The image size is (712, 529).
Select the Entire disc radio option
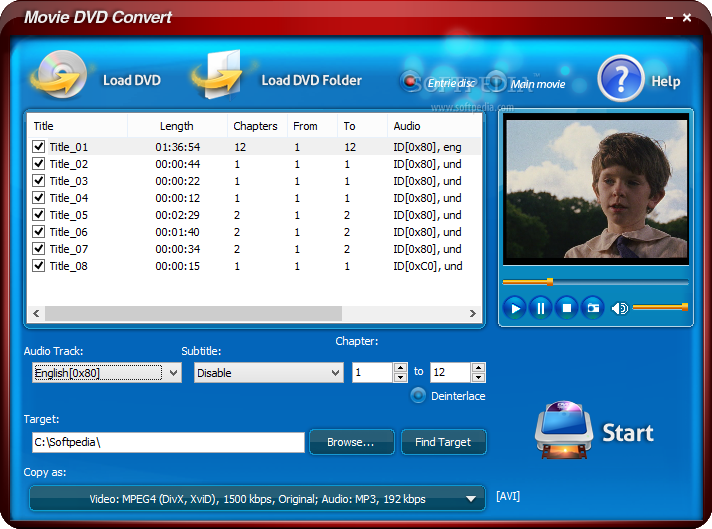tap(411, 82)
